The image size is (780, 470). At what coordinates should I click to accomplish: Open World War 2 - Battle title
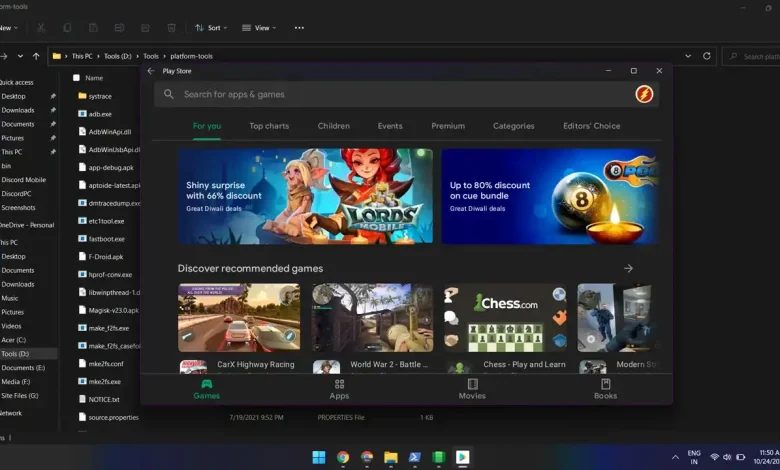point(389,365)
